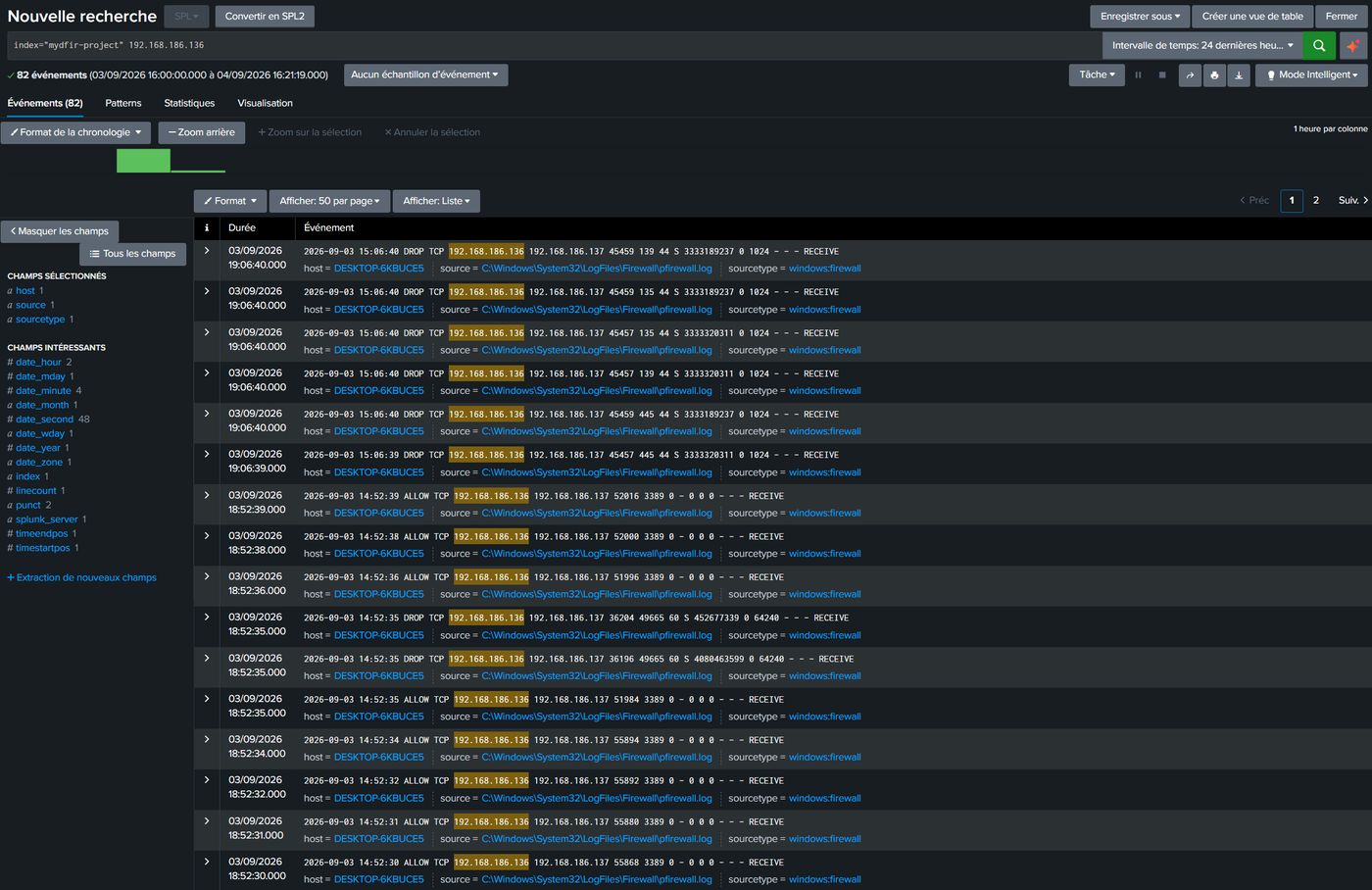Go to results page 2
Image resolution: width=1372 pixels, height=890 pixels.
click(x=1316, y=200)
